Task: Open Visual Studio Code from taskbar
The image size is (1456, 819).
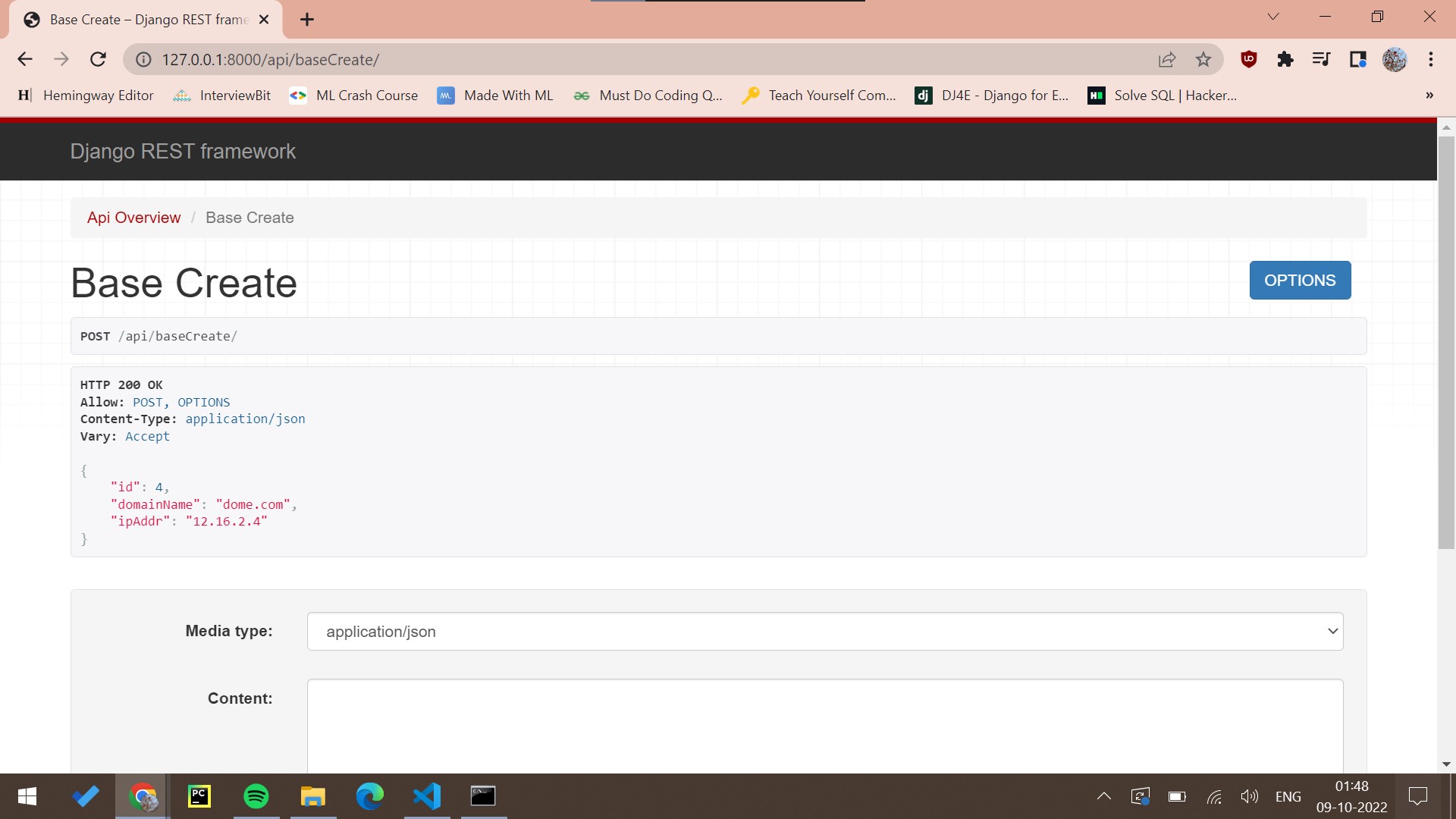Action: click(x=427, y=796)
